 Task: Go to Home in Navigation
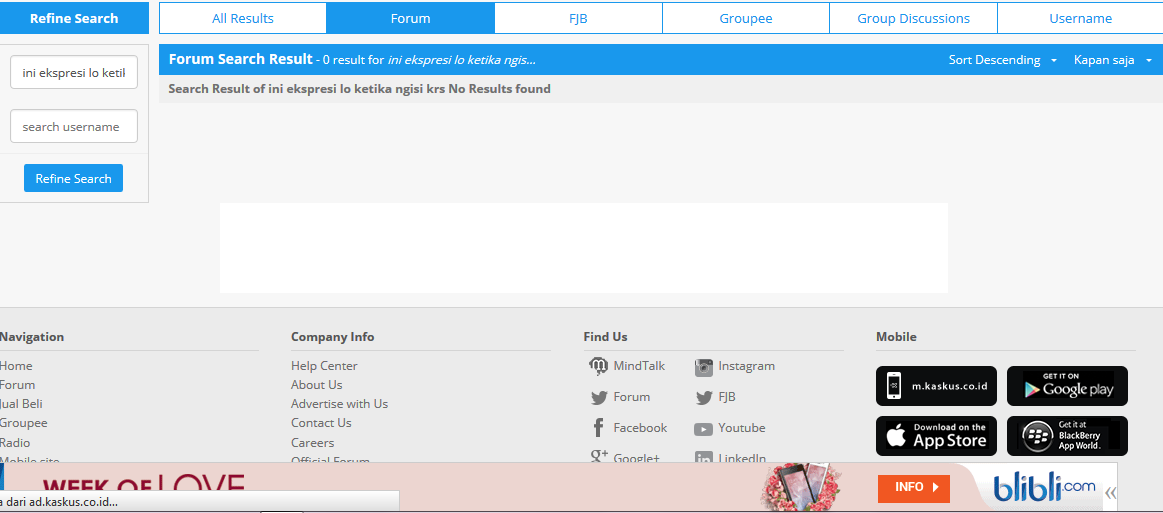[16, 365]
